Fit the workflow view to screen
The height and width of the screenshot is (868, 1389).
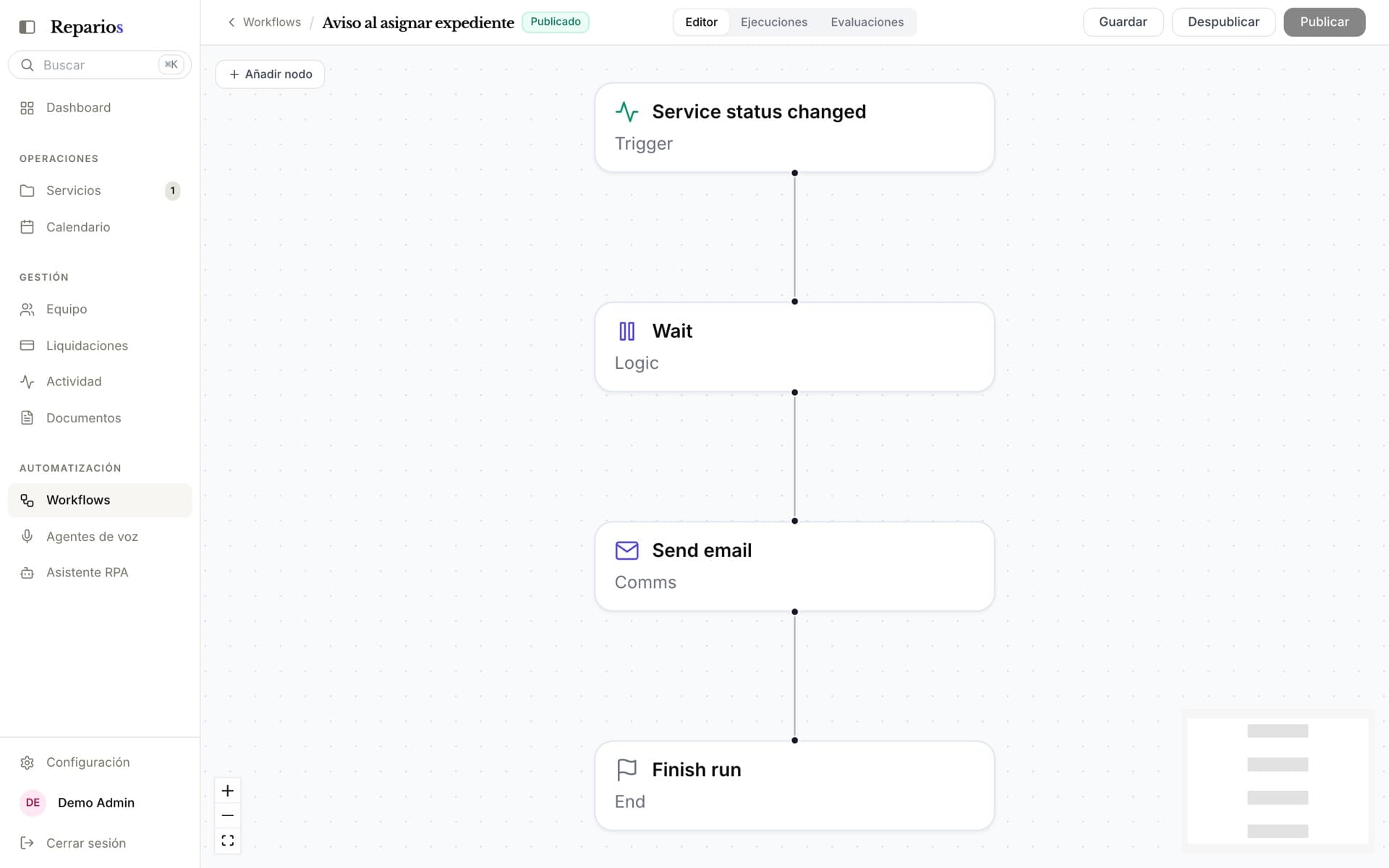point(227,841)
